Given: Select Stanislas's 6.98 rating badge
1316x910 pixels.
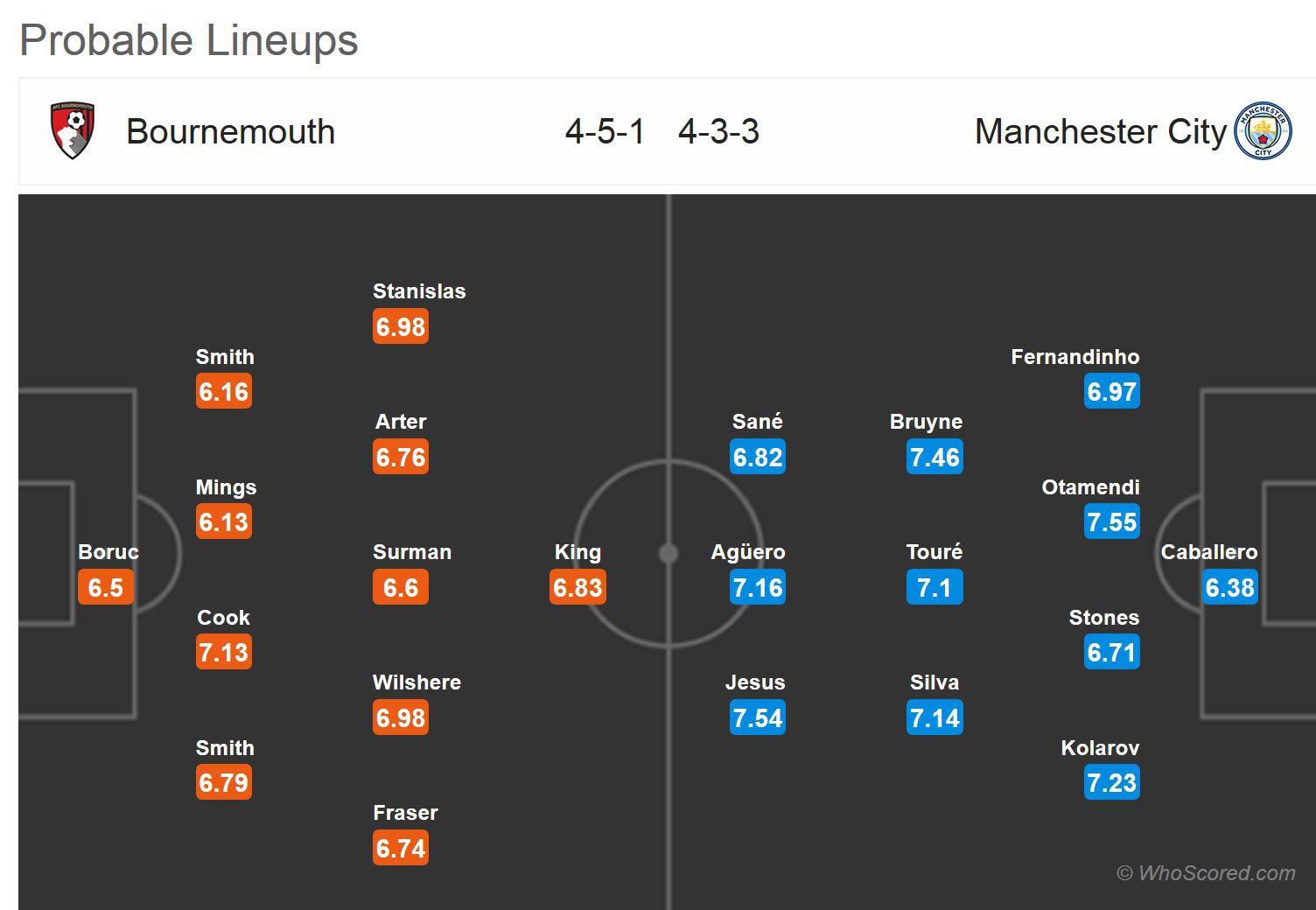Looking at the screenshot, I should coord(401,326).
